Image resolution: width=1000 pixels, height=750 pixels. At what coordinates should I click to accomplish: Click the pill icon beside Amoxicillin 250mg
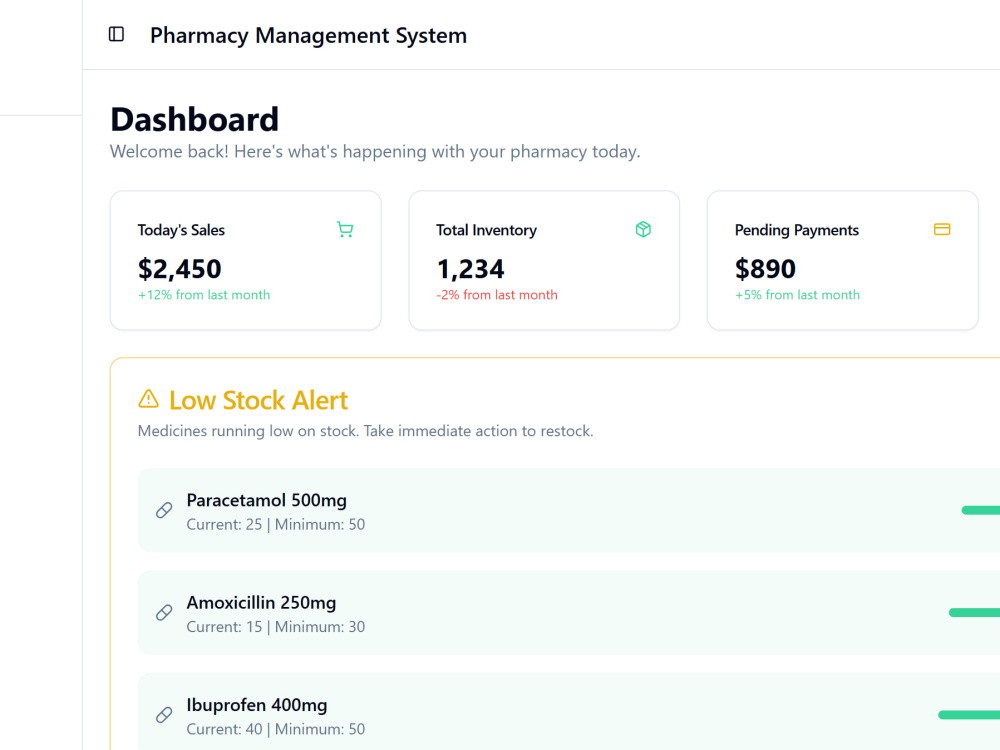tap(164, 613)
